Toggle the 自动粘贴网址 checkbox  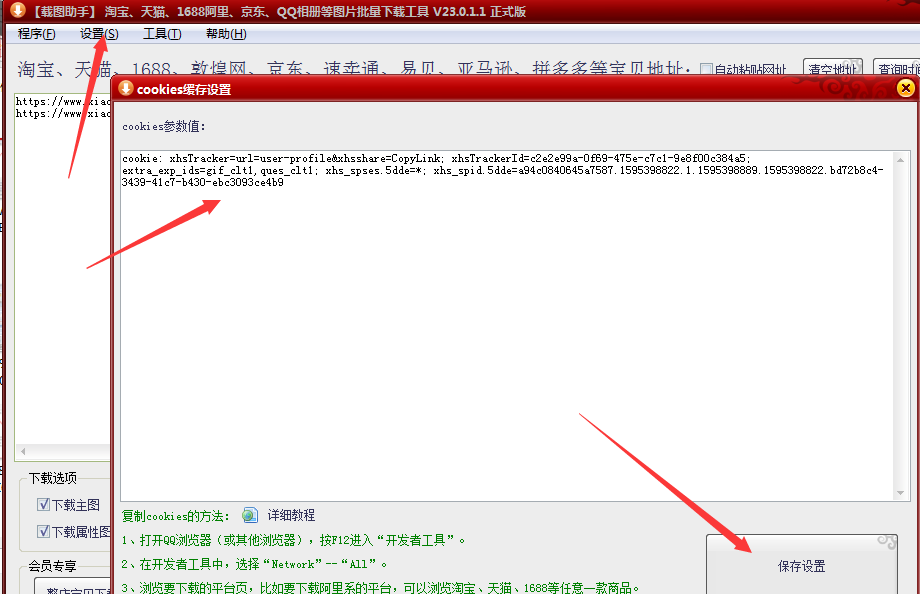(x=706, y=70)
